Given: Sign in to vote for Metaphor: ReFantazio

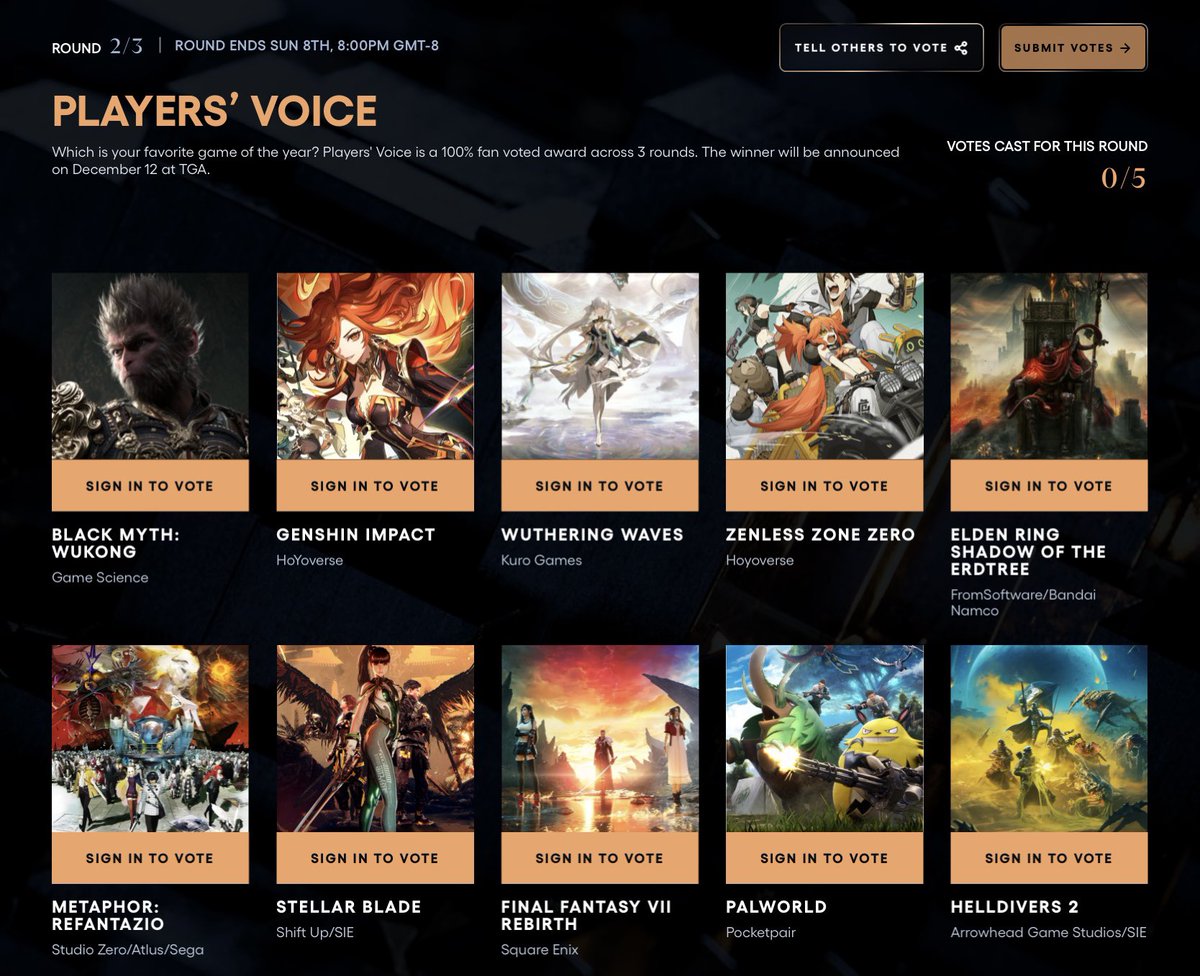Looking at the screenshot, I should tap(150, 858).
